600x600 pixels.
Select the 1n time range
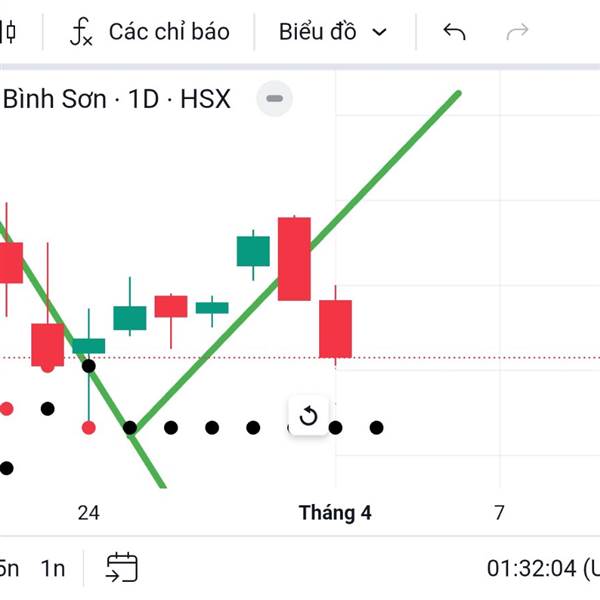coord(53,568)
